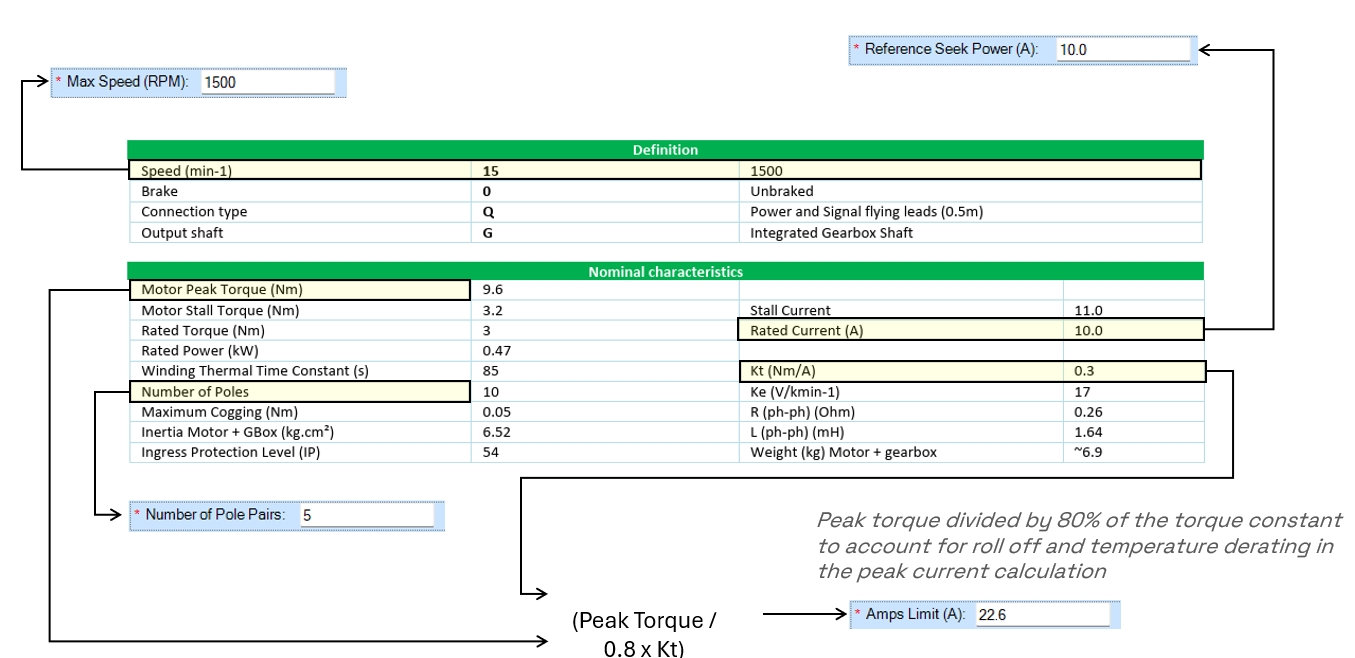Click the 'Amps Limit (A):' field label
Viewport: 1355px width, 658px height.
pos(915,614)
